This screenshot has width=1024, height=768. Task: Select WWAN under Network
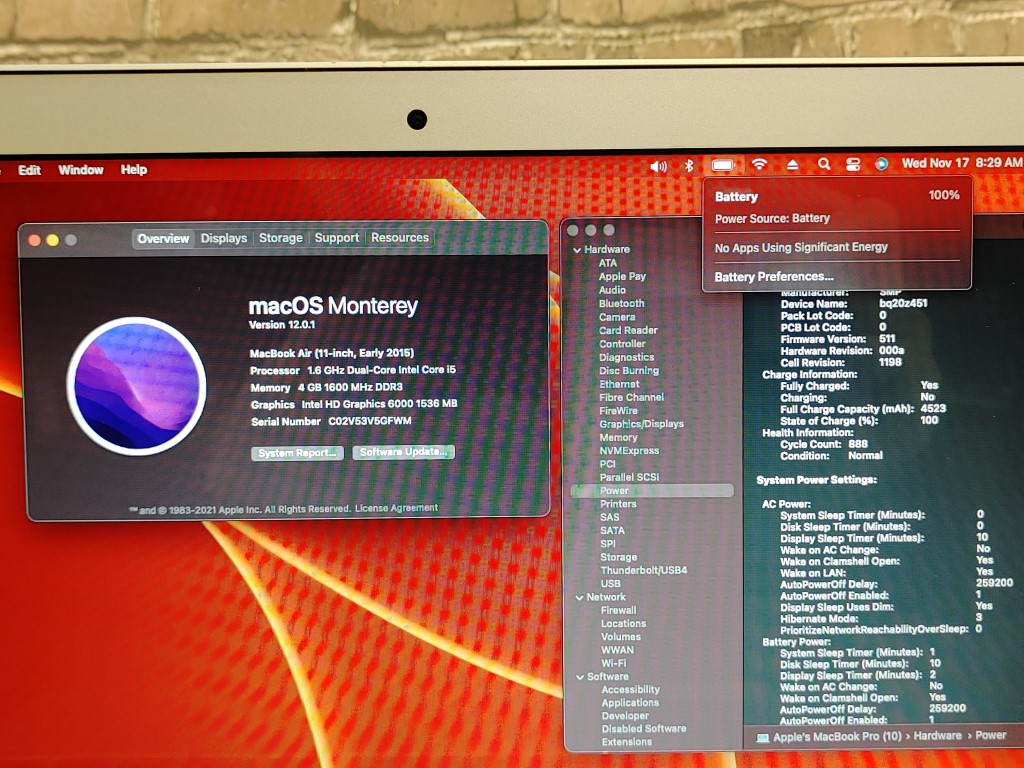tap(617, 650)
